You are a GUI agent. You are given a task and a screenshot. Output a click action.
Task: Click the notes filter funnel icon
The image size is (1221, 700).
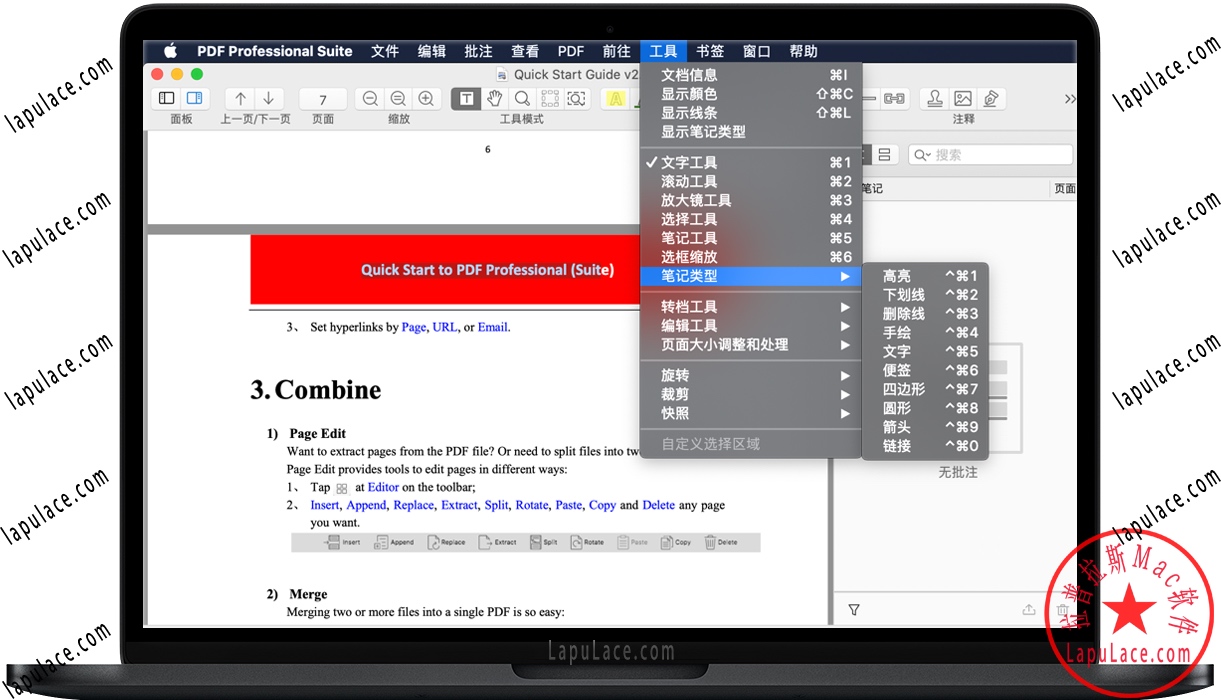click(854, 609)
